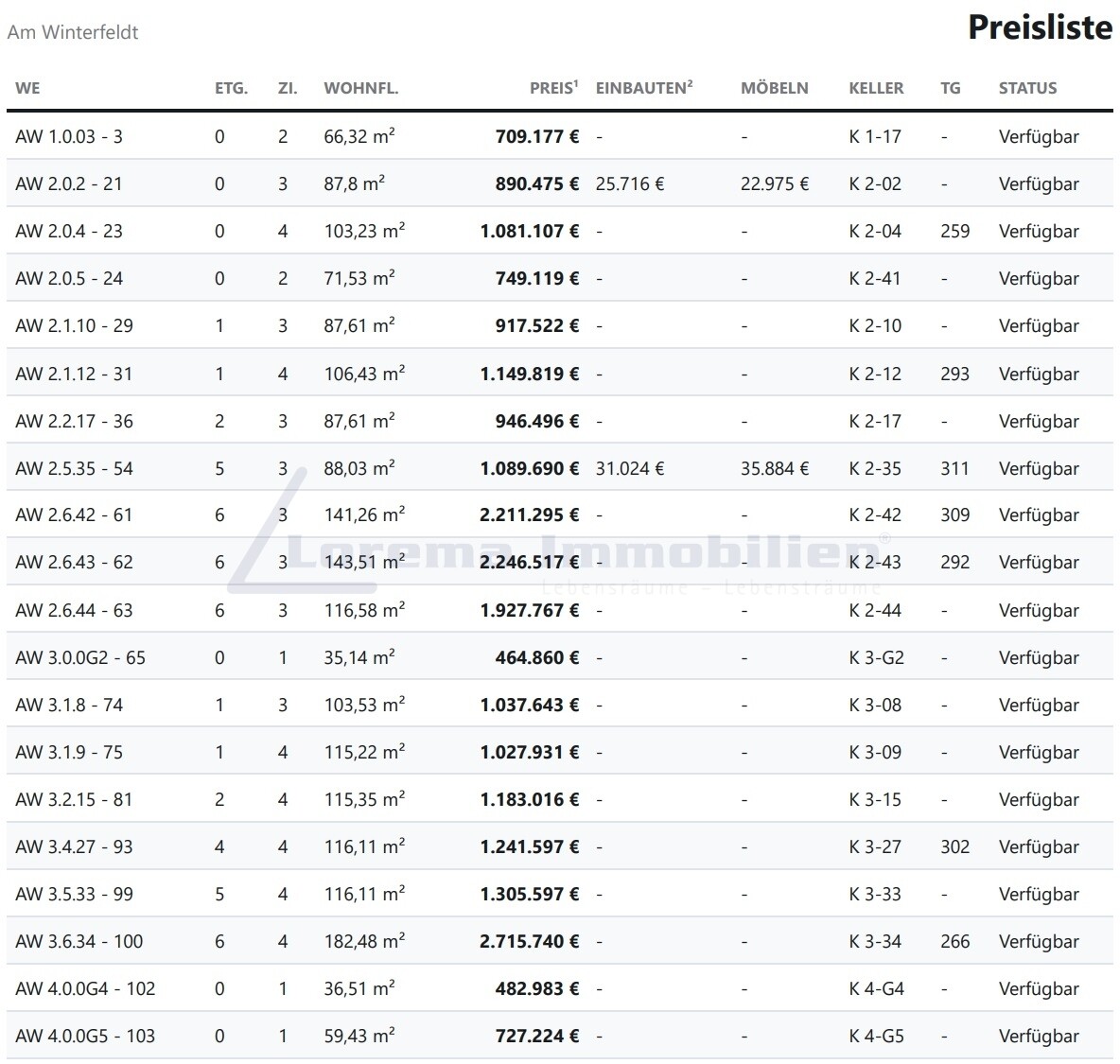
Task: Select unit AW 2.0.5 - 24
Action: [x=69, y=278]
